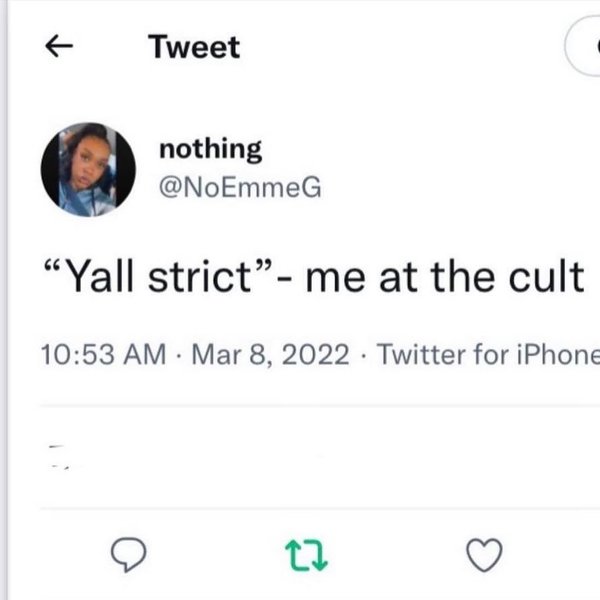Click the quoted phrase "Yall strict"
Image resolution: width=600 pixels, height=600 pixels.
coord(162,275)
